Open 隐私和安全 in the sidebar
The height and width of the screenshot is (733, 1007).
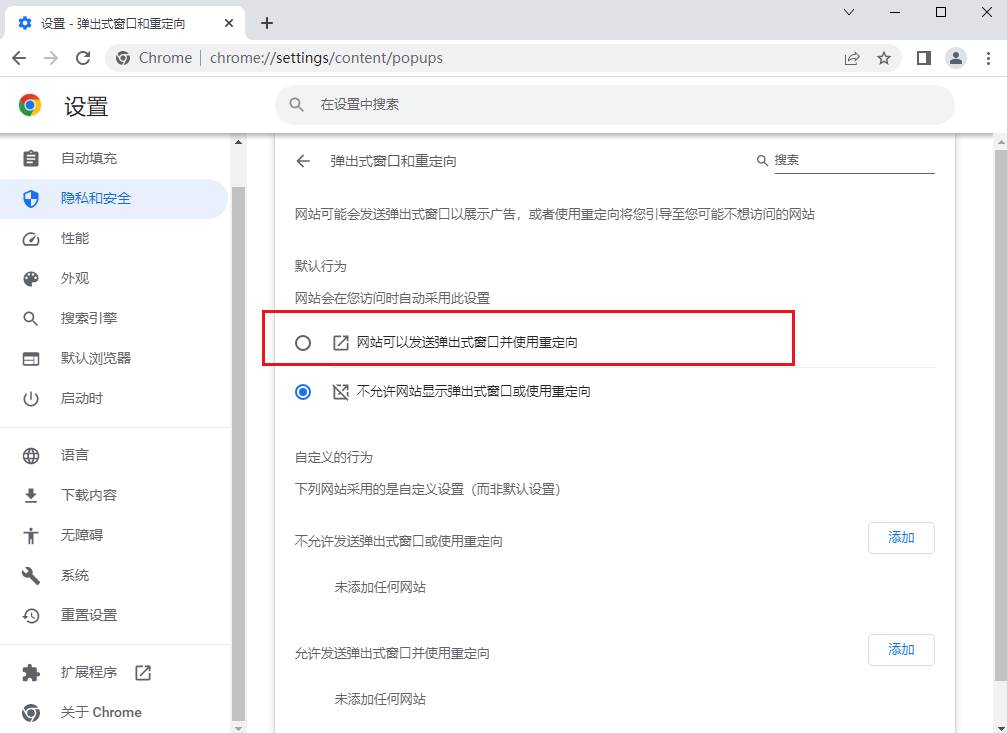[114, 199]
